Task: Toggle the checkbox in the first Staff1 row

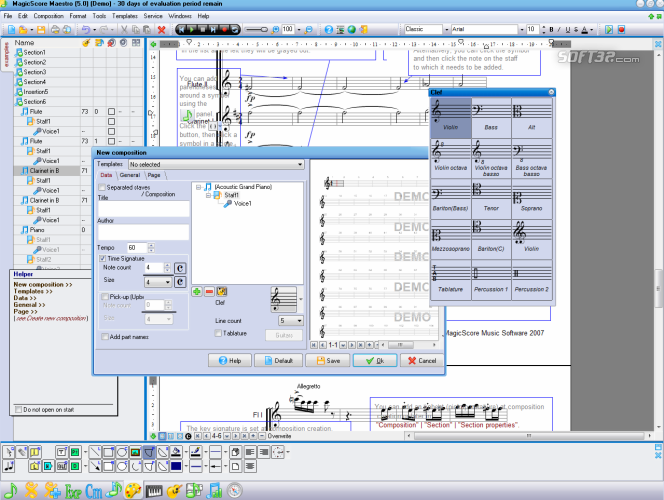Action: (111, 122)
